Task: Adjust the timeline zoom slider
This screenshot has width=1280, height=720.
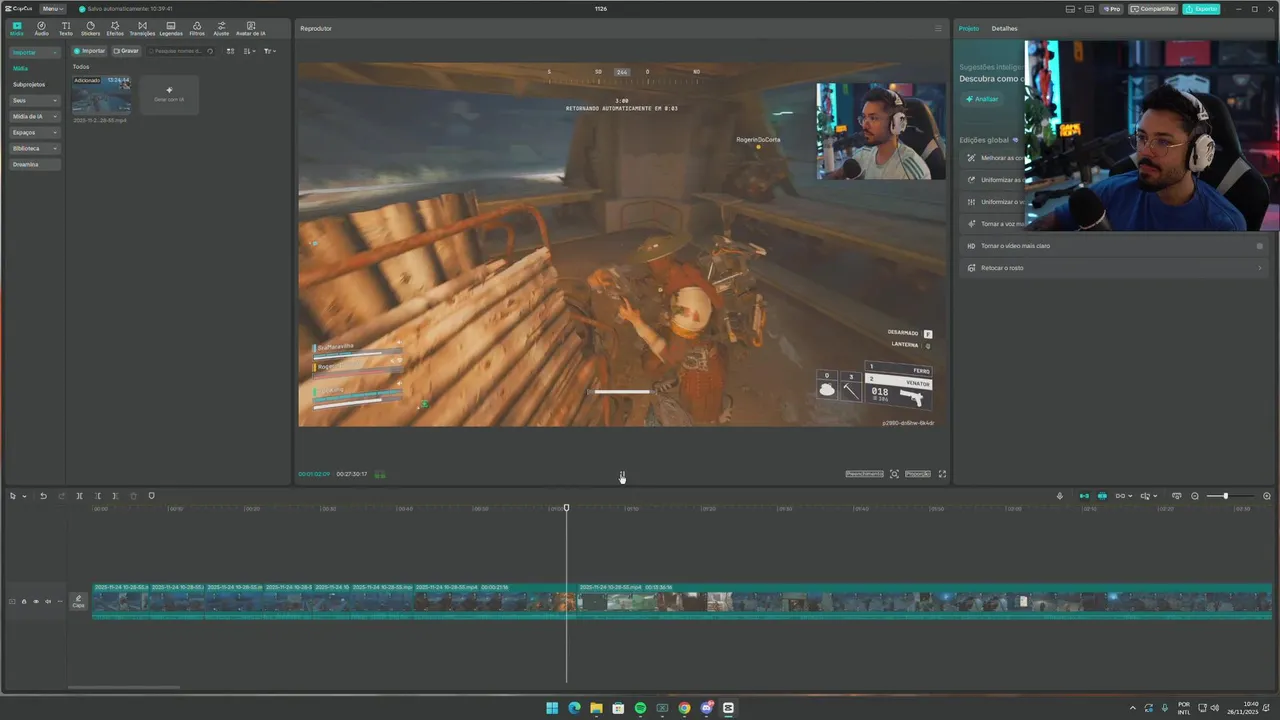Action: click(1225, 496)
